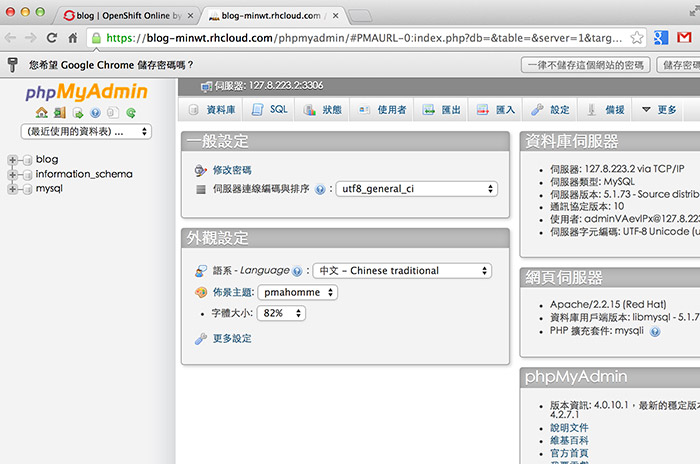Click the 伺服器: 127.8.223.2:3306 breadcrumb link
Screen dimensions: 700x464
coord(269,86)
